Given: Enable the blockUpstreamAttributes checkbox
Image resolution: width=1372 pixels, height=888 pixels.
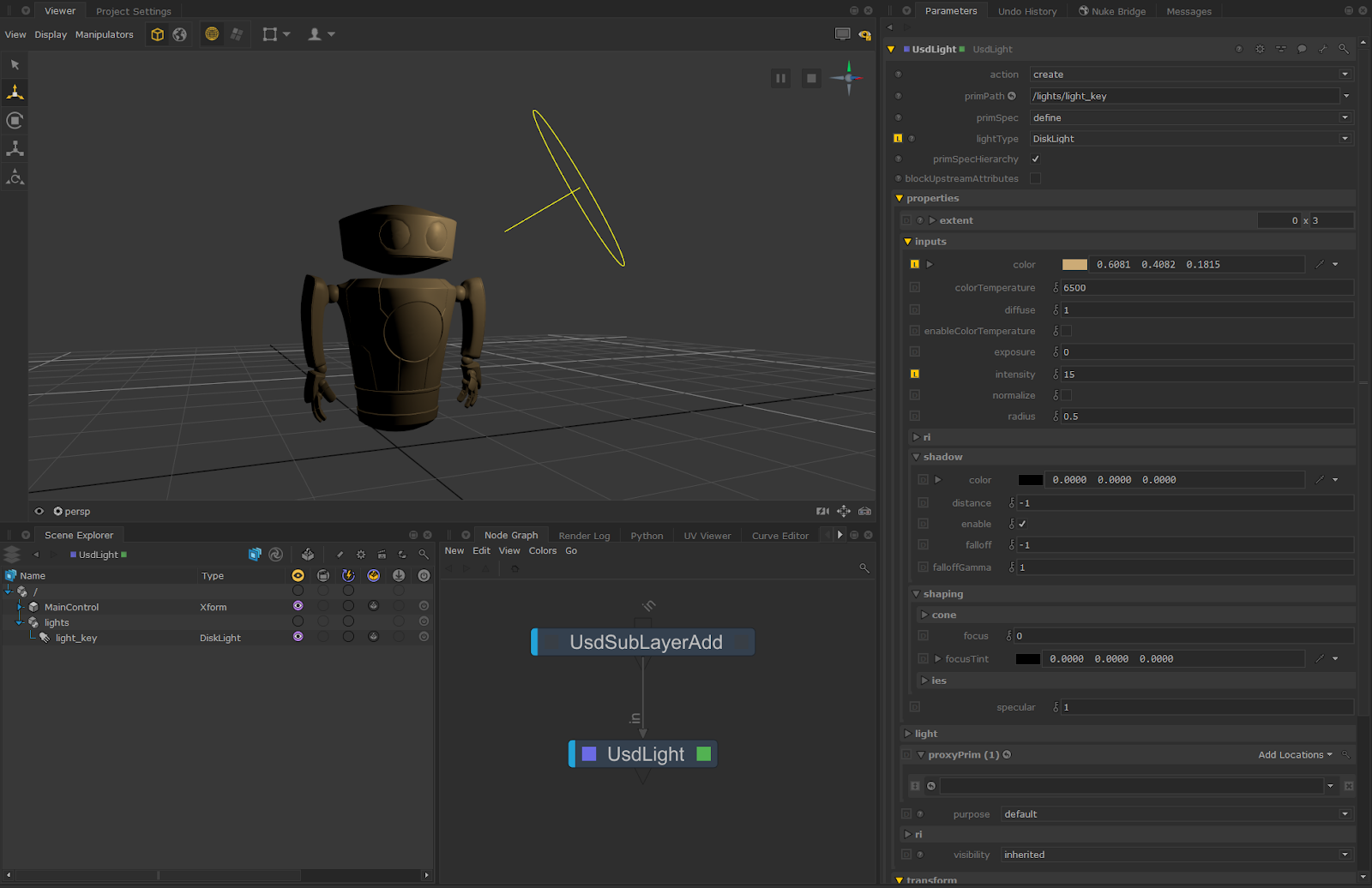Looking at the screenshot, I should (1035, 179).
